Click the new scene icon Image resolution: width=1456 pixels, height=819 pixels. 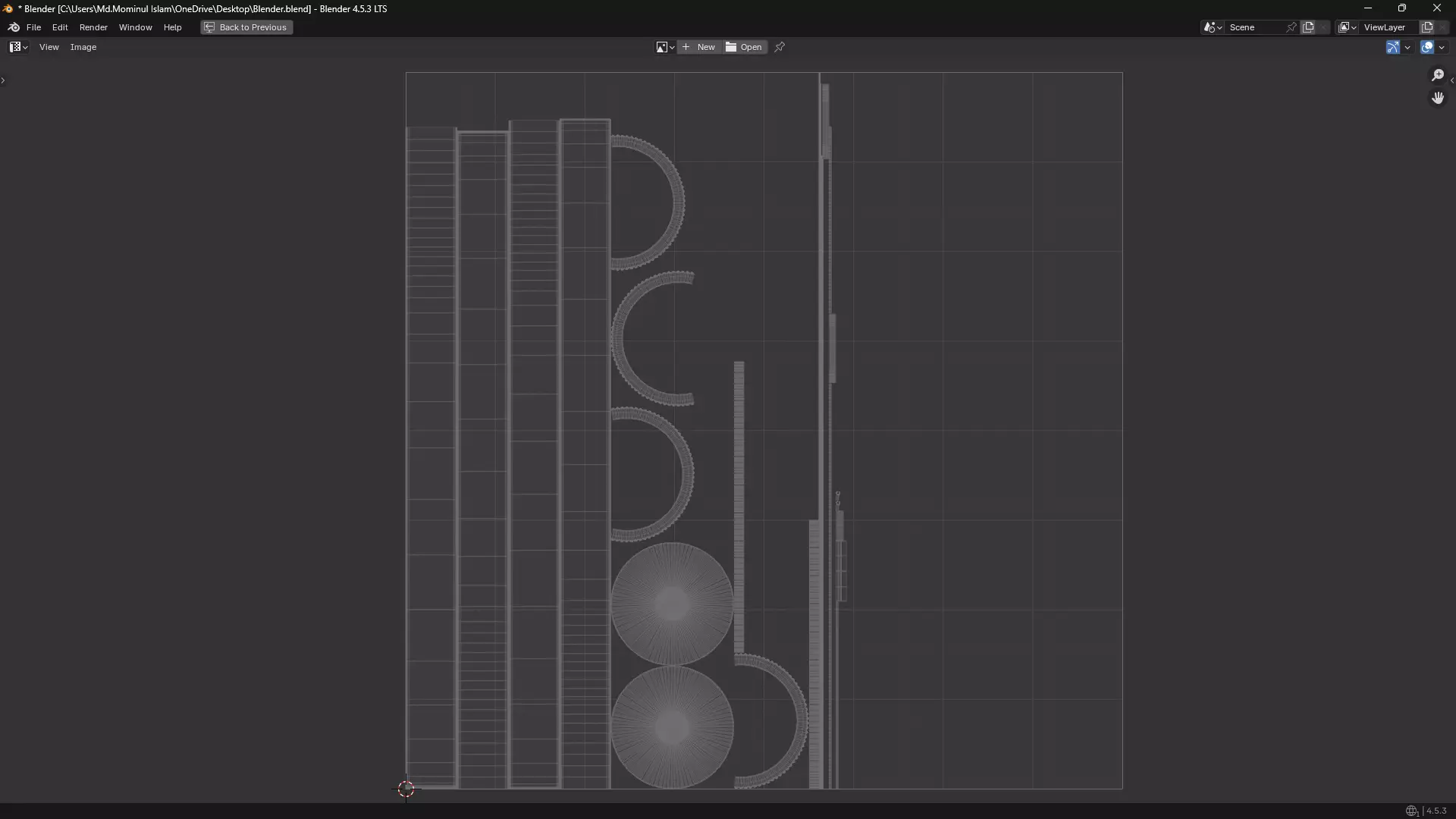coord(1308,27)
